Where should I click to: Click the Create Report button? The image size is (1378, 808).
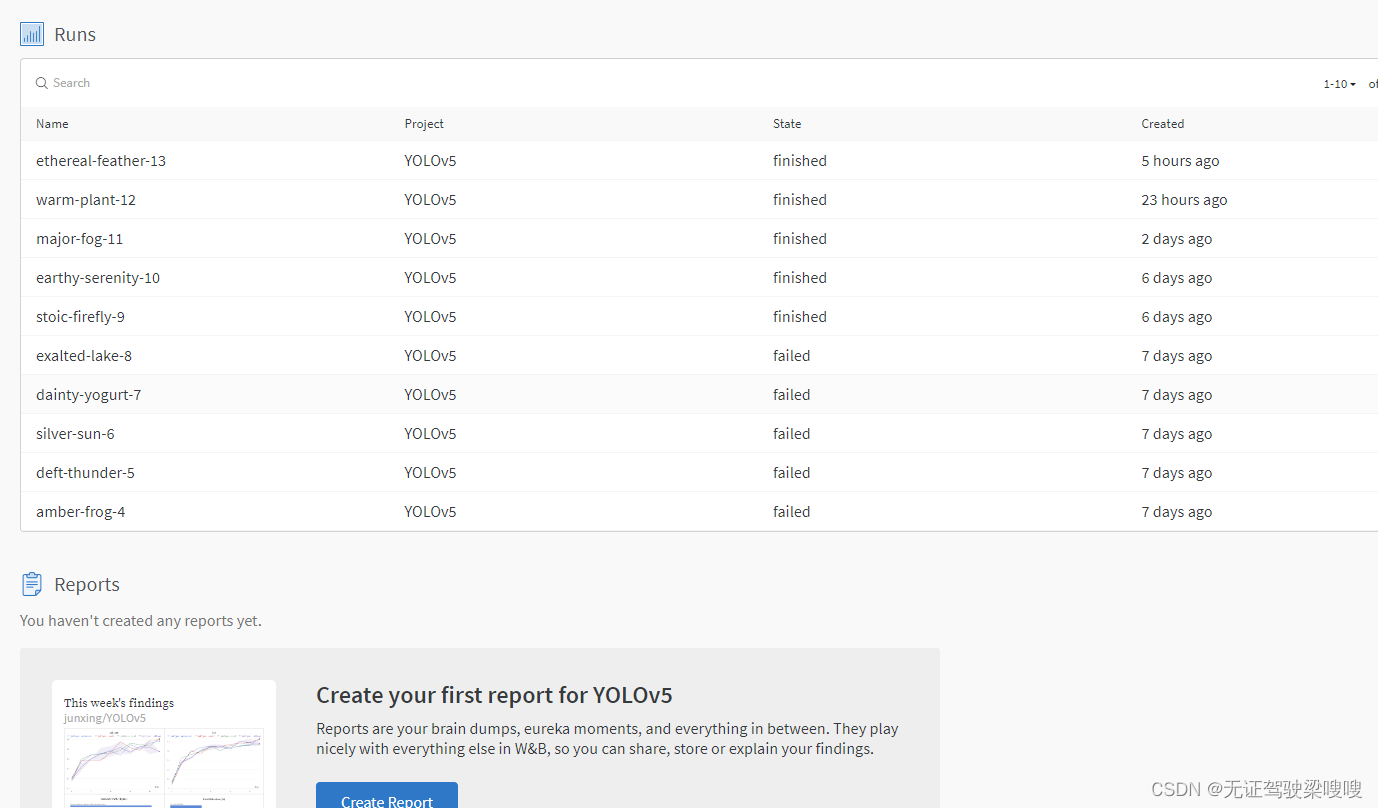pos(387,796)
